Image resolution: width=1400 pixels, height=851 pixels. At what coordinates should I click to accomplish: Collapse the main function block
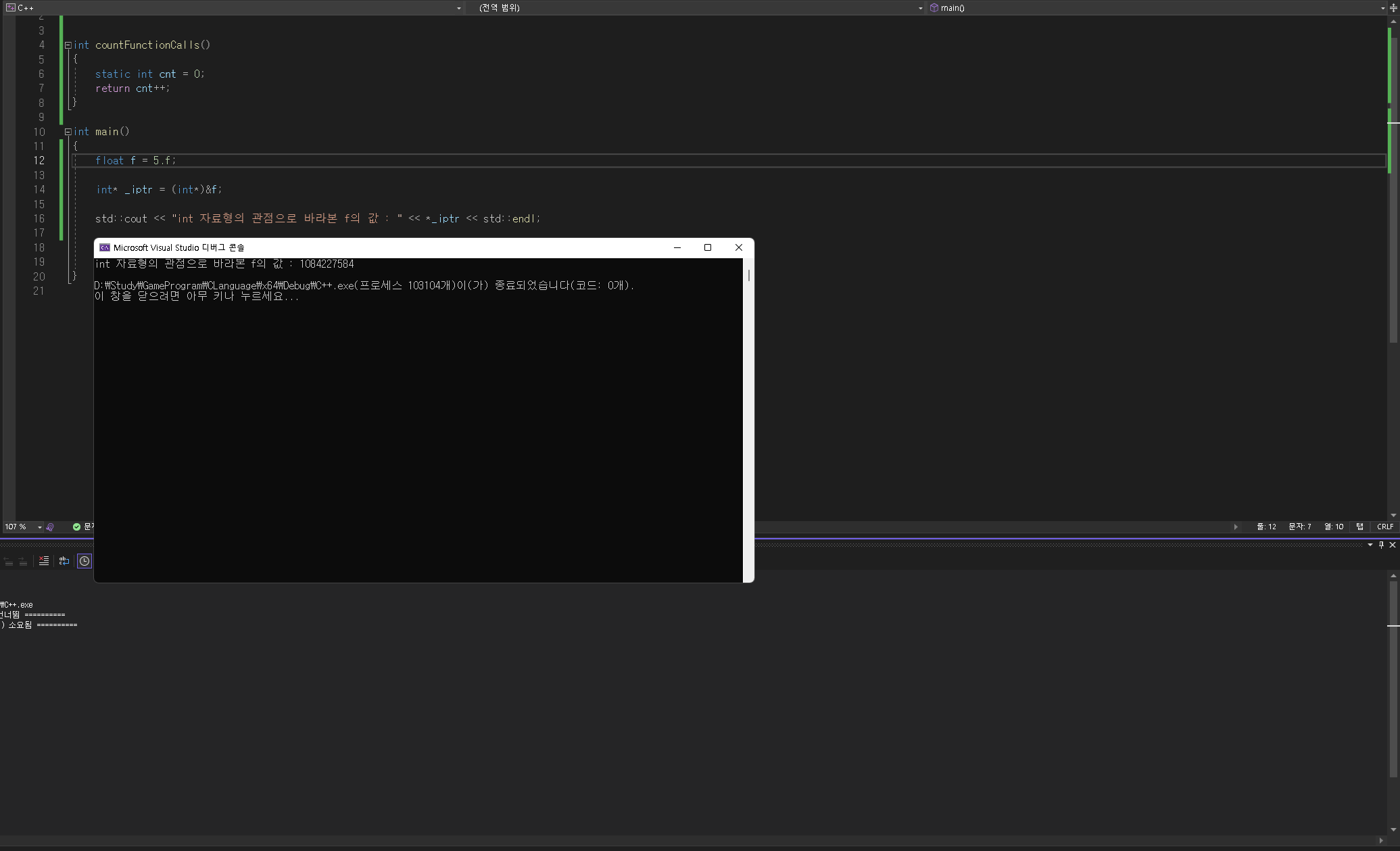click(x=68, y=132)
